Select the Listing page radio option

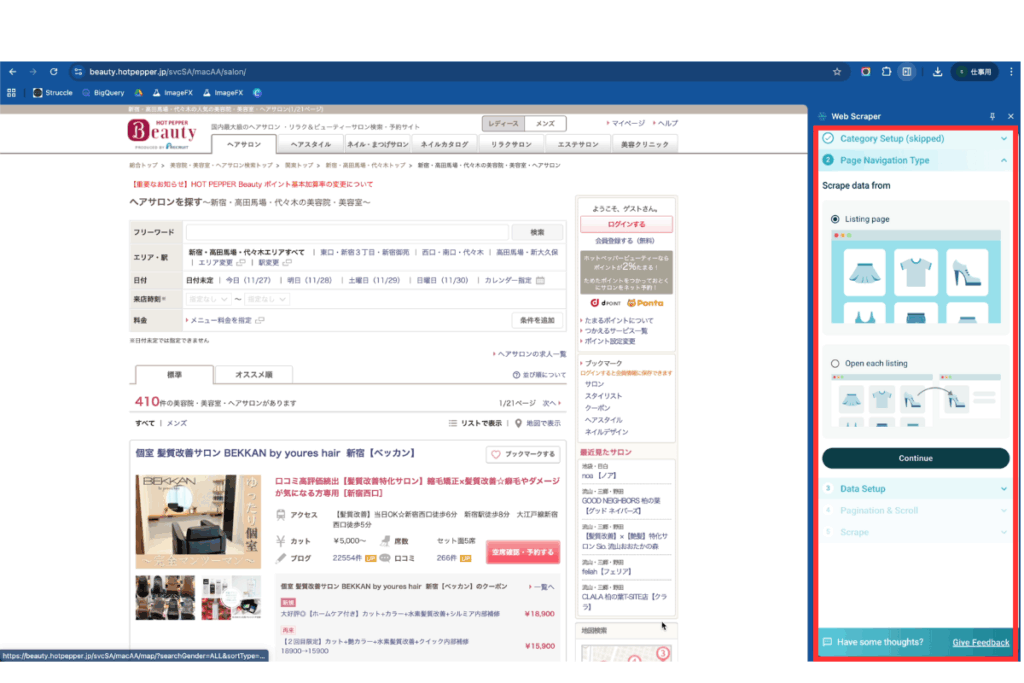(x=835, y=219)
